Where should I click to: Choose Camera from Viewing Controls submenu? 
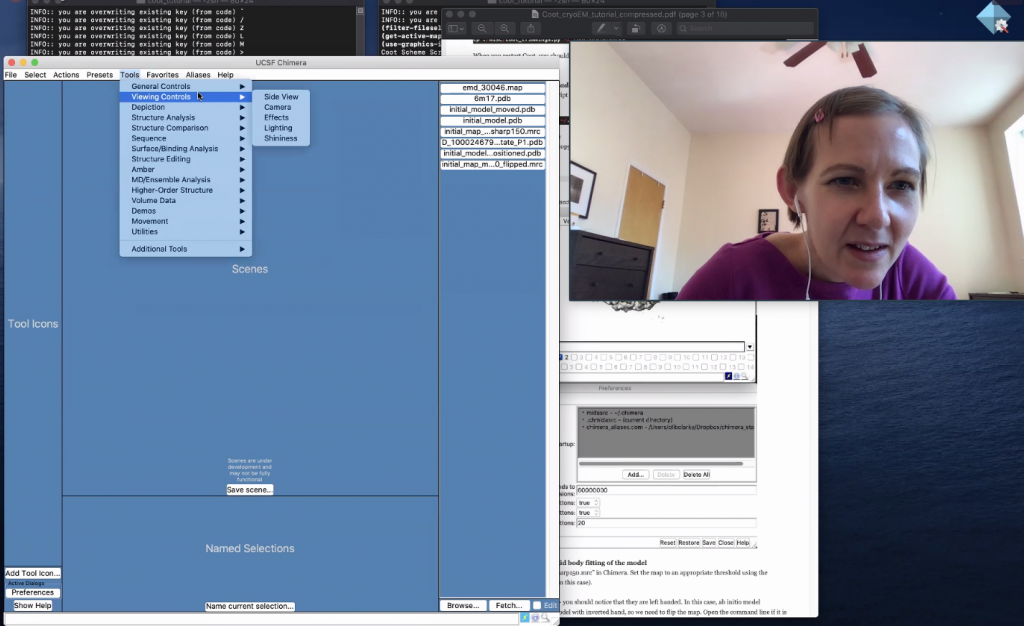(281, 107)
